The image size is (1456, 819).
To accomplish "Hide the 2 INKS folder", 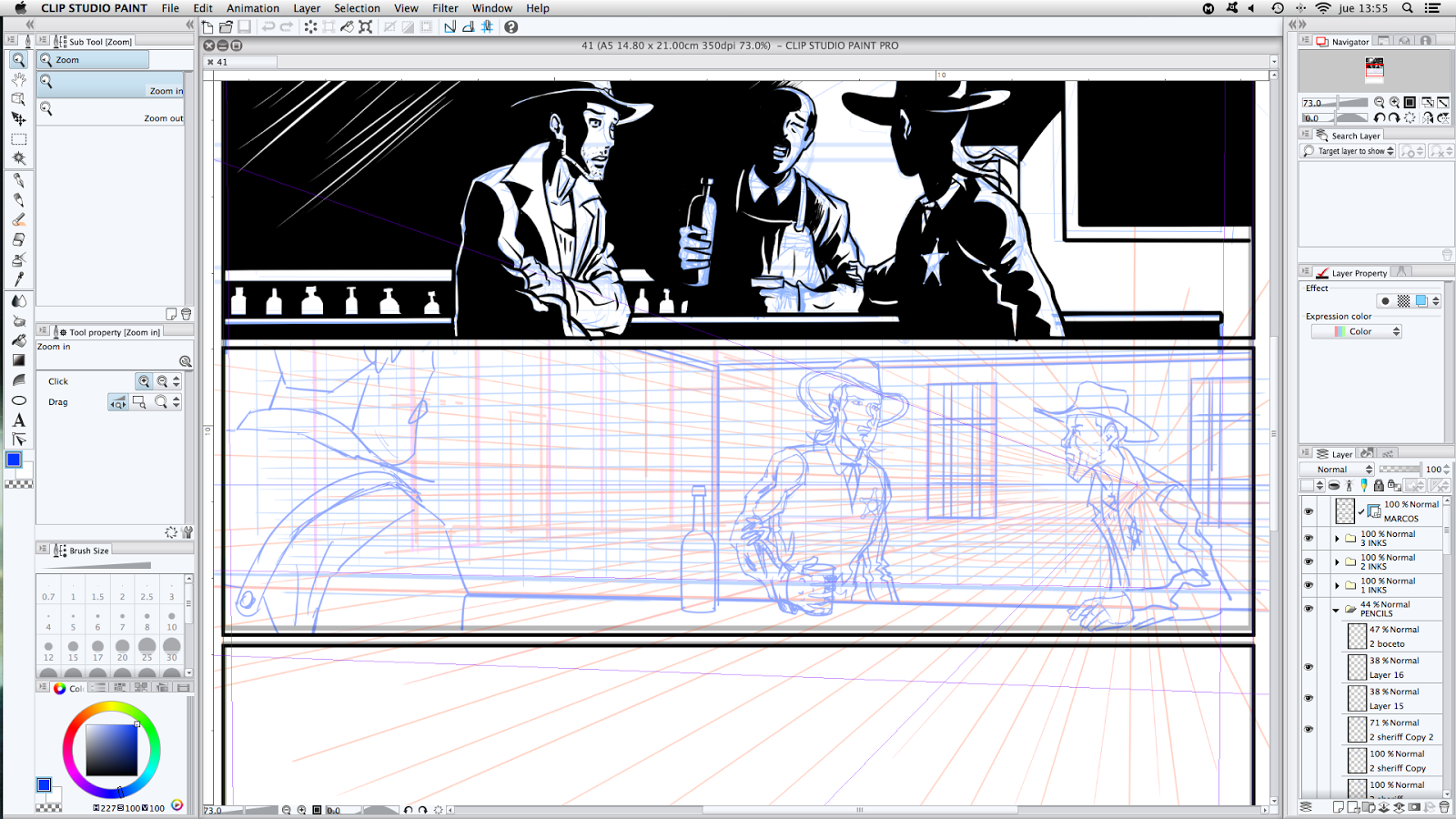I will click(x=1309, y=561).
